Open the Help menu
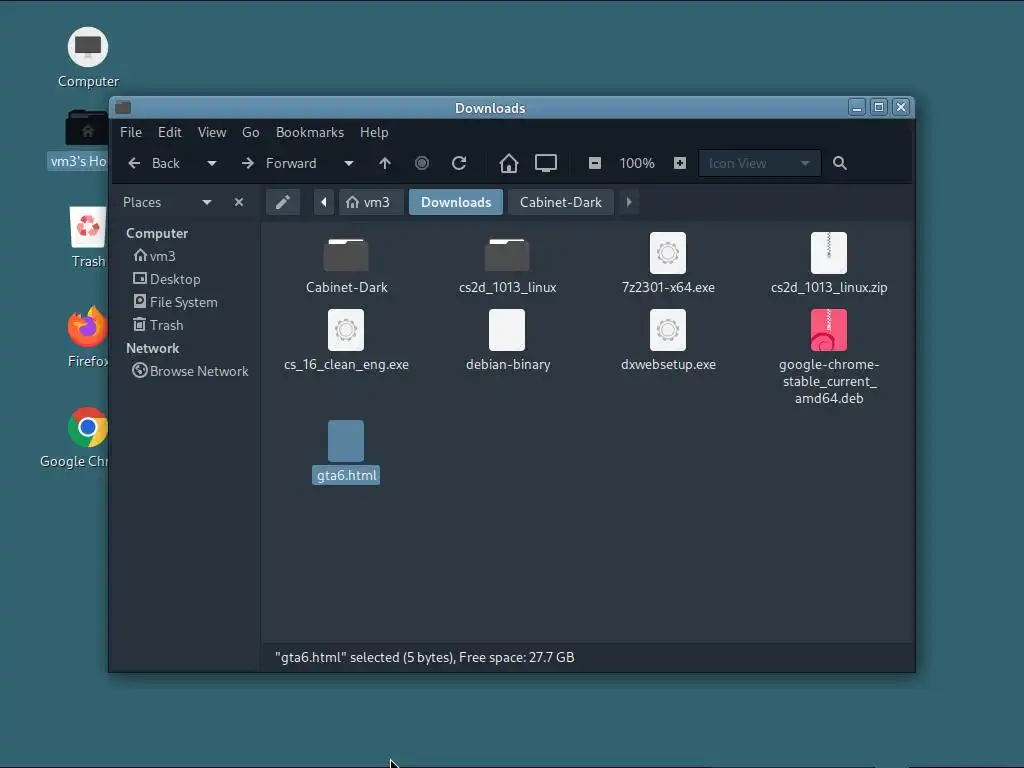1024x768 pixels. [374, 133]
